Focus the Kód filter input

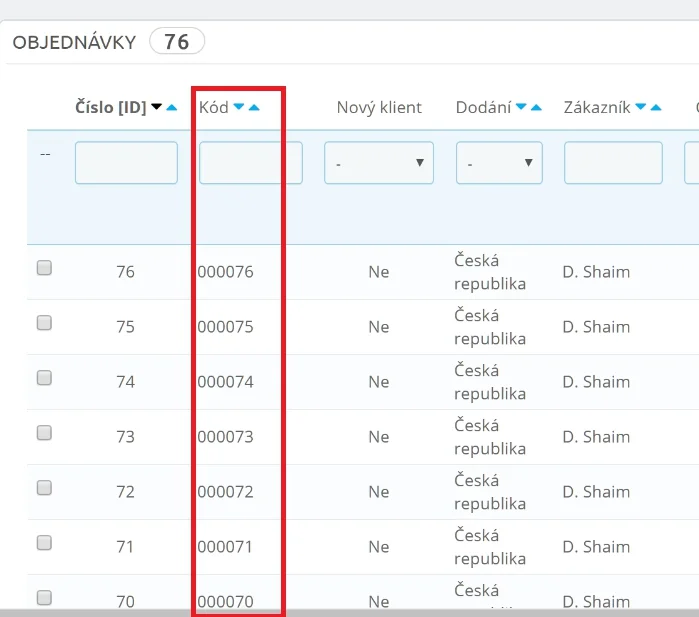pos(250,163)
